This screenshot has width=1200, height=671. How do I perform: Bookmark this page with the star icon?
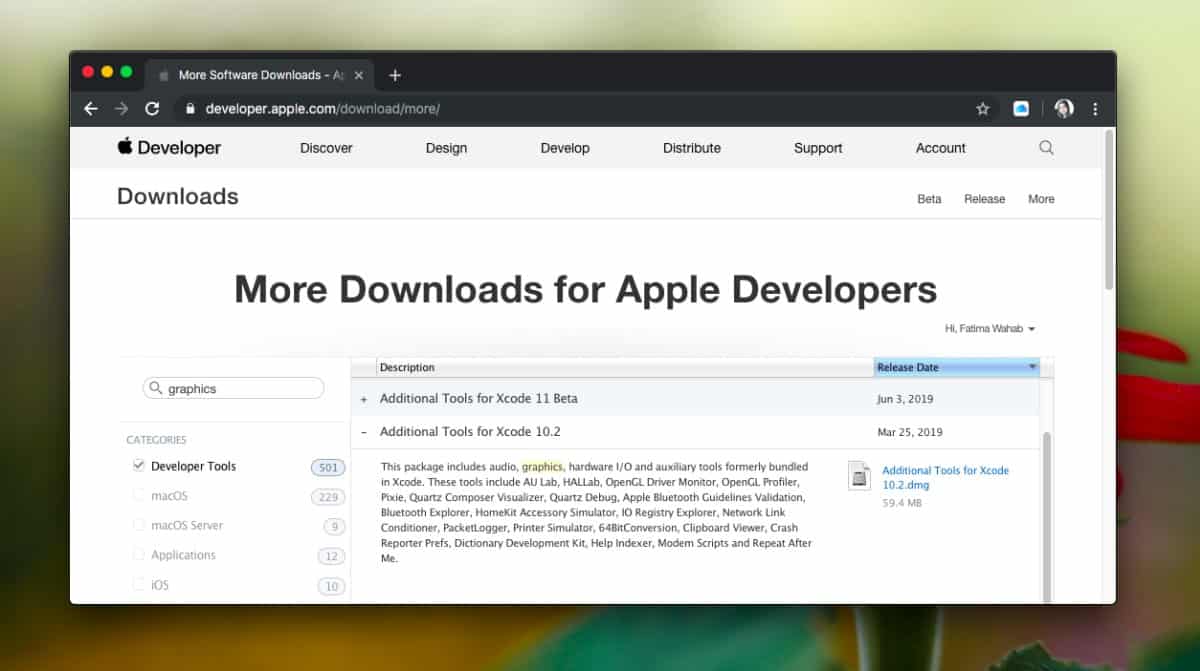pos(983,109)
